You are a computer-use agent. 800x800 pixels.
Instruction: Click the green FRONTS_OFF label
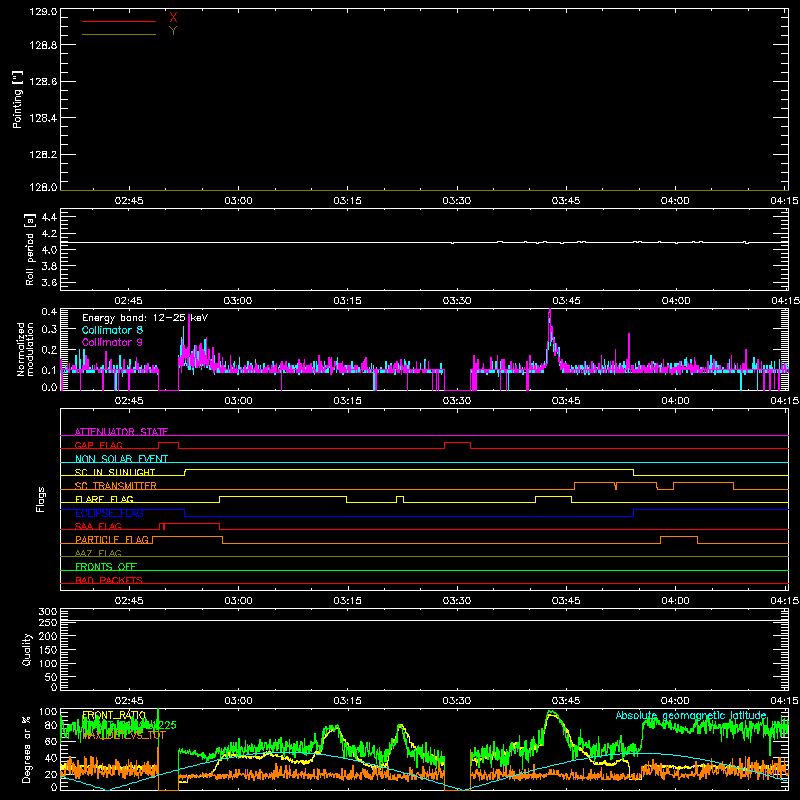point(106,566)
